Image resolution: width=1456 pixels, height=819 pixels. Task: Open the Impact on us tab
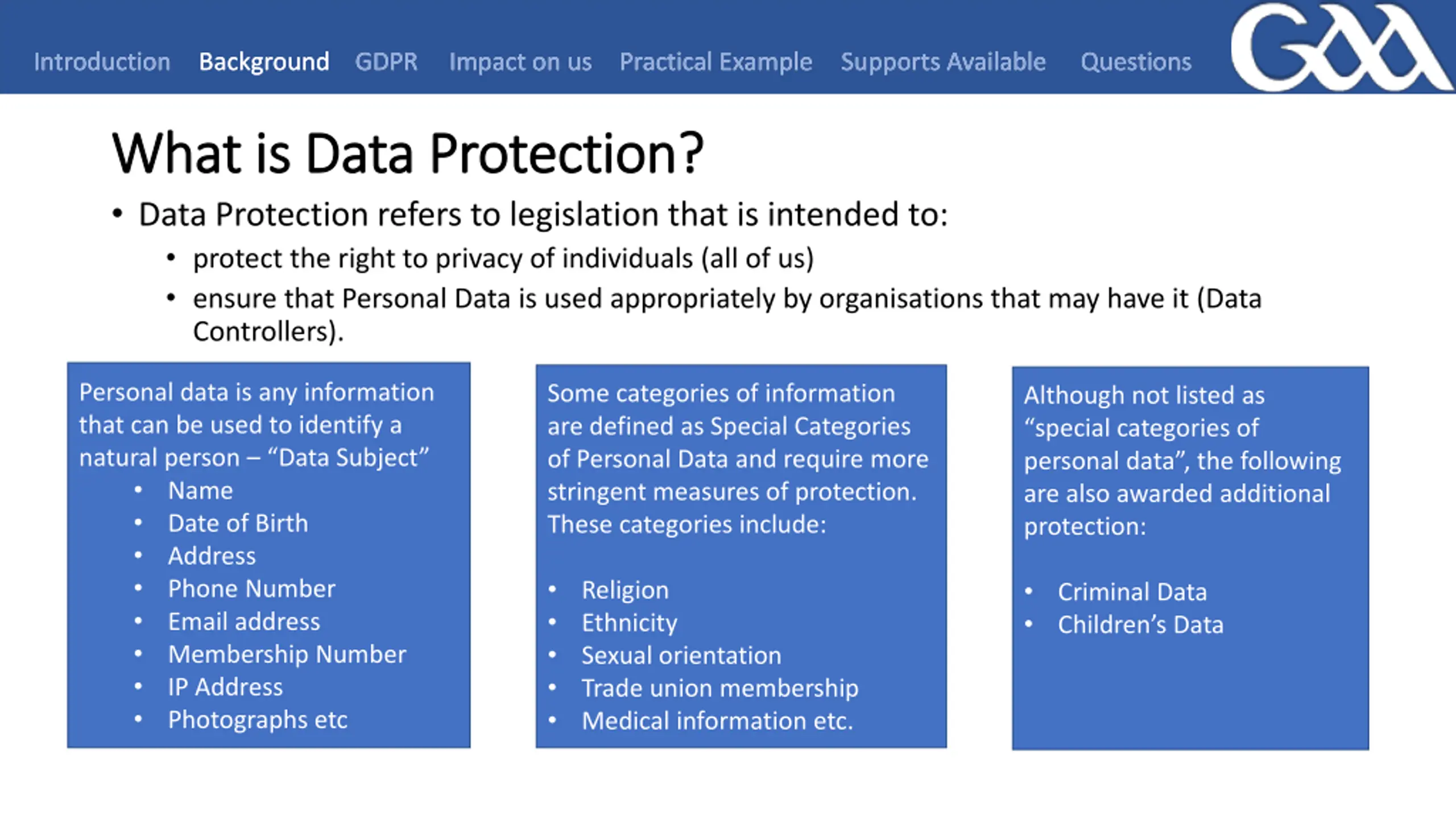[x=520, y=62]
